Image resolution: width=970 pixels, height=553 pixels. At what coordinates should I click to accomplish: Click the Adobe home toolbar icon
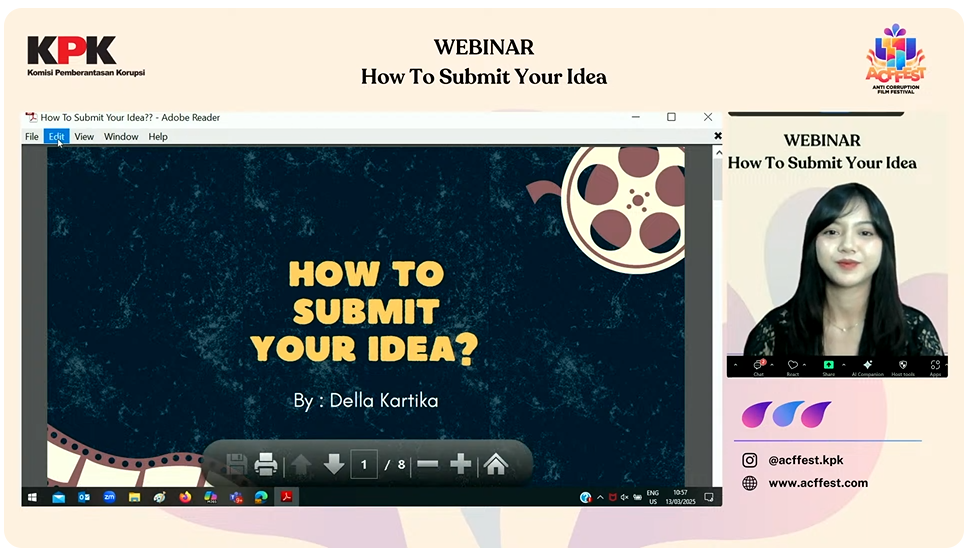[496, 464]
